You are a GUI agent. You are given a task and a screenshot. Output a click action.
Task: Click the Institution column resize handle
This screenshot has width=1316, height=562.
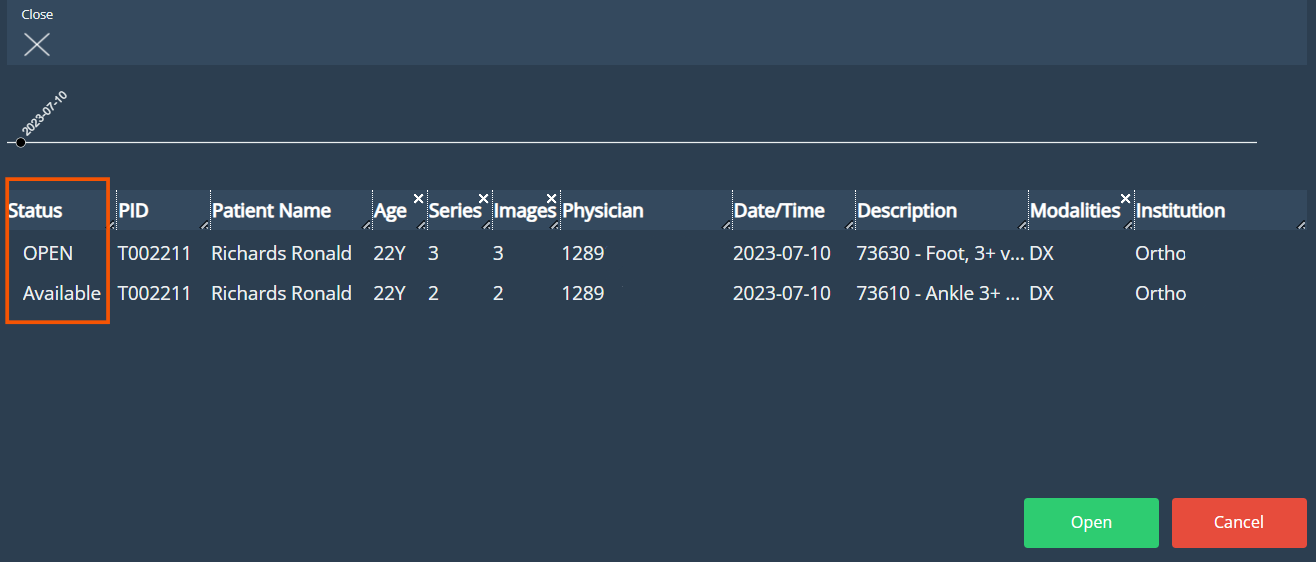pos(1300,226)
